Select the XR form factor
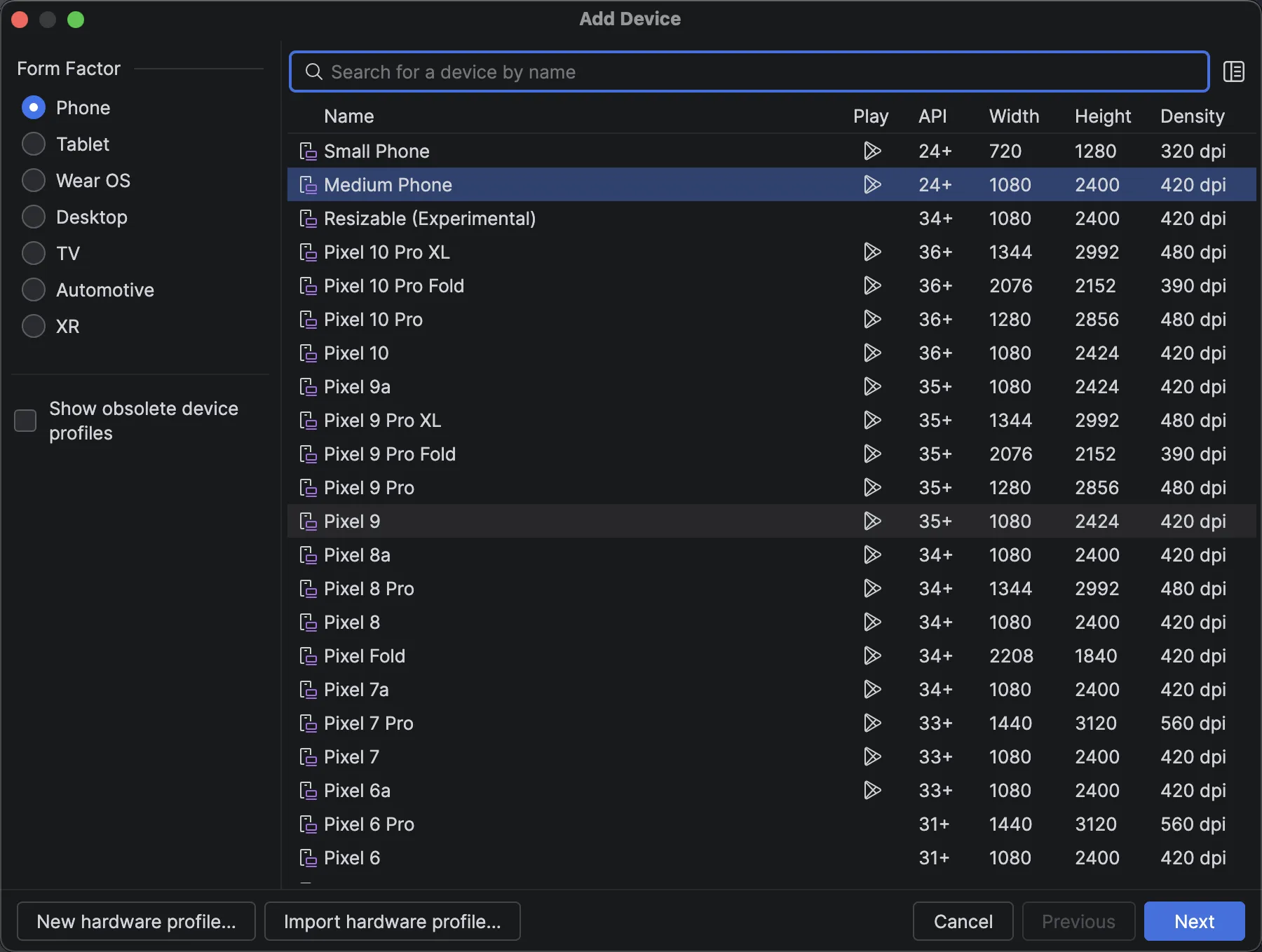Image resolution: width=1262 pixels, height=952 pixels. (34, 326)
